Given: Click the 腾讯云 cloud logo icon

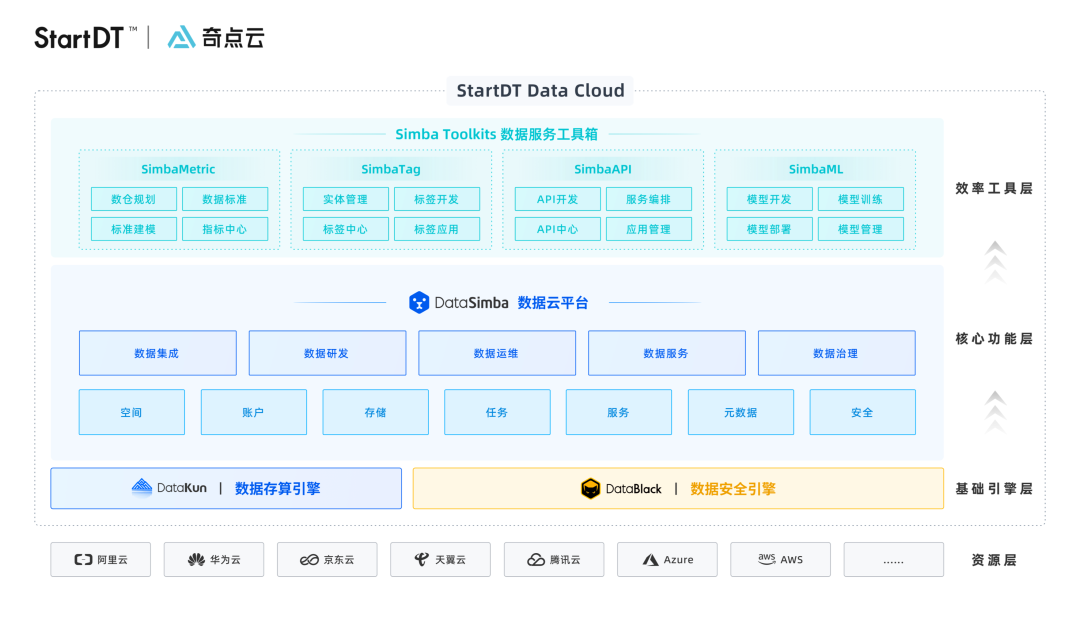Looking at the screenshot, I should pyautogui.click(x=536, y=560).
